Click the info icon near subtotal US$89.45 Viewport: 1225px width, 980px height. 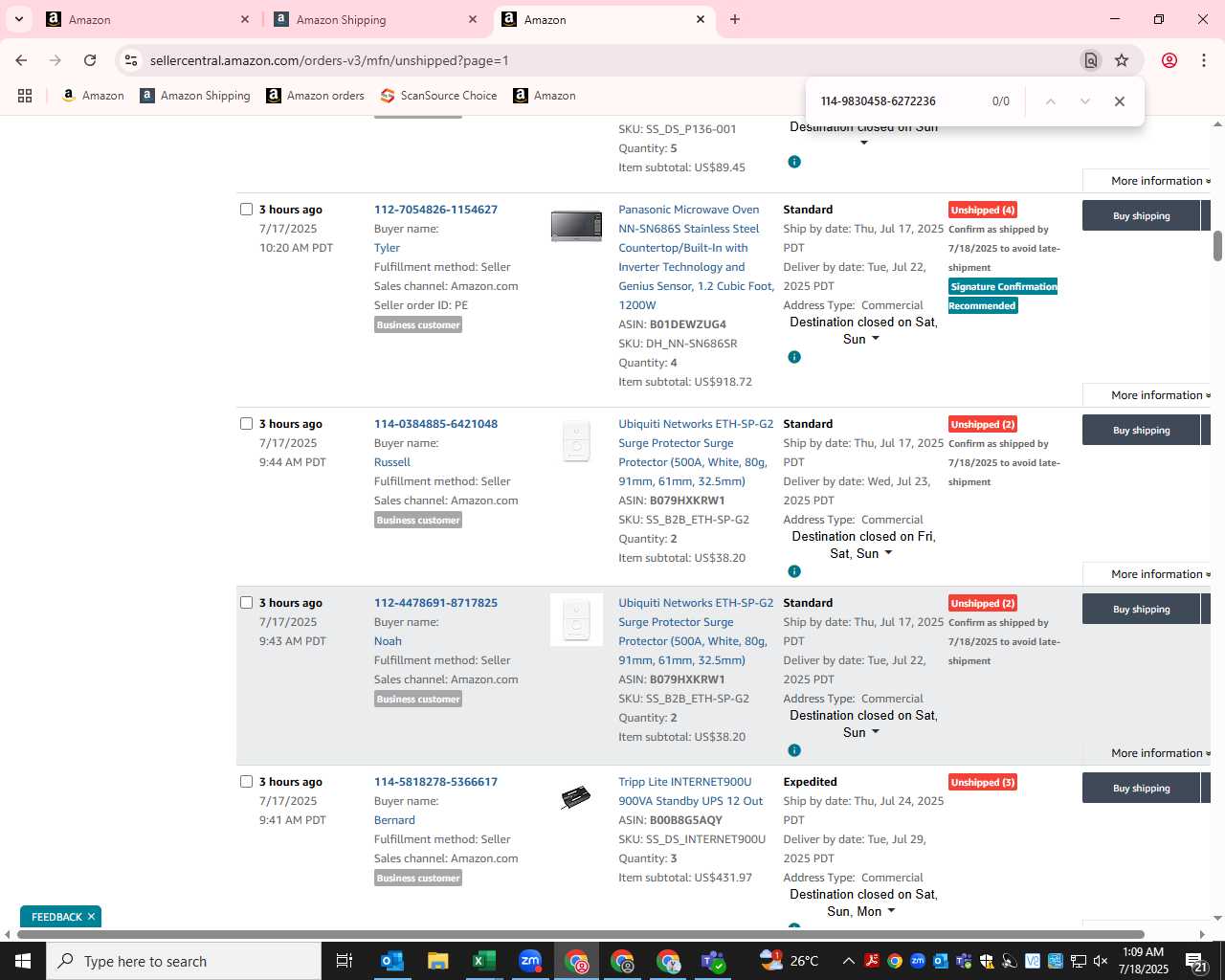click(794, 162)
